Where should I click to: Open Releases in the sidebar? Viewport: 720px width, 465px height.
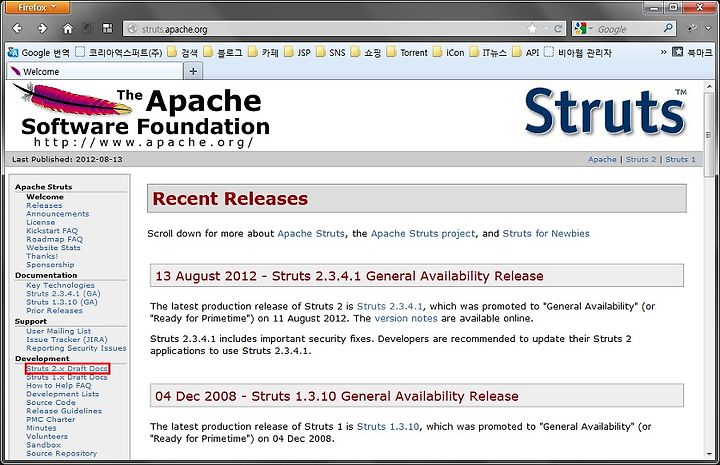click(x=44, y=205)
